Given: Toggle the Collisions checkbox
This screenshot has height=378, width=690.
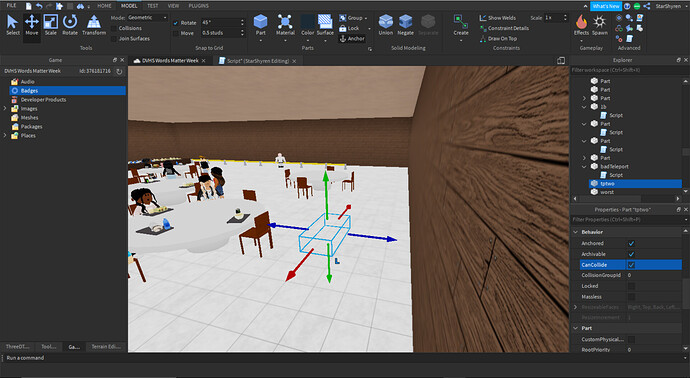Looking at the screenshot, I should tap(114, 28).
